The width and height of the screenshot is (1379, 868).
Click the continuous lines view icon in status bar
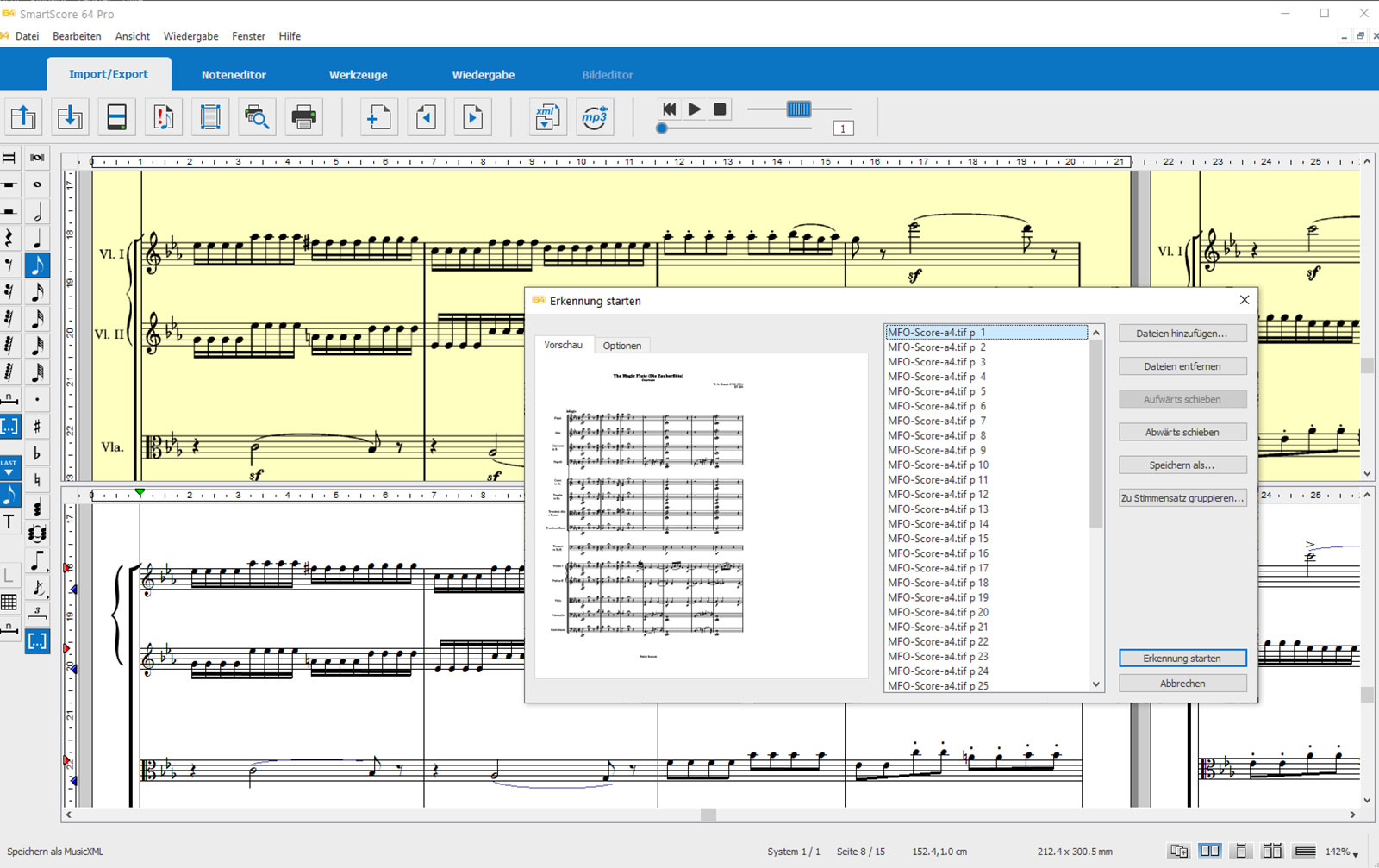coord(1305,851)
